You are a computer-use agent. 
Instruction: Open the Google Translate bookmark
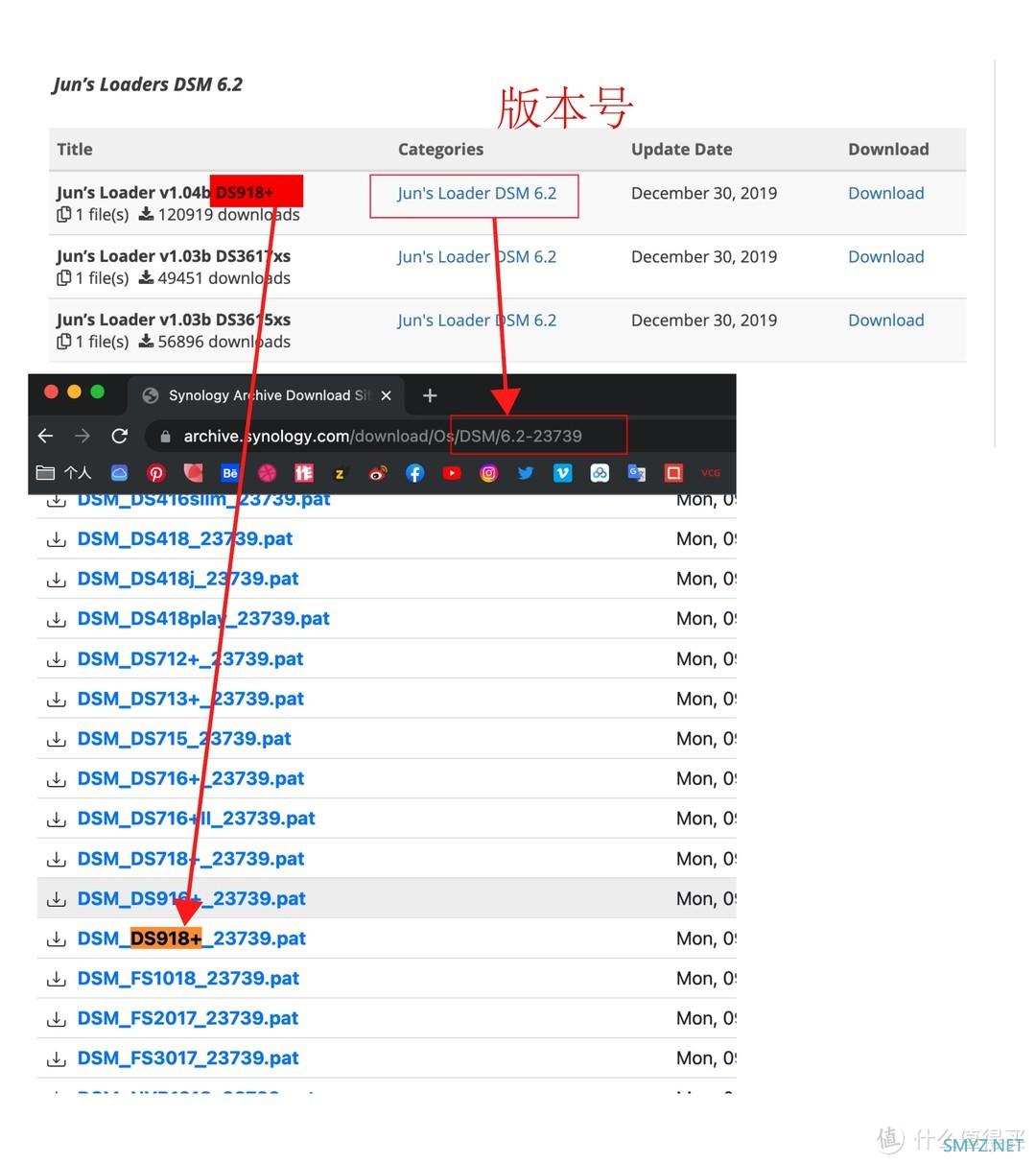tap(637, 472)
